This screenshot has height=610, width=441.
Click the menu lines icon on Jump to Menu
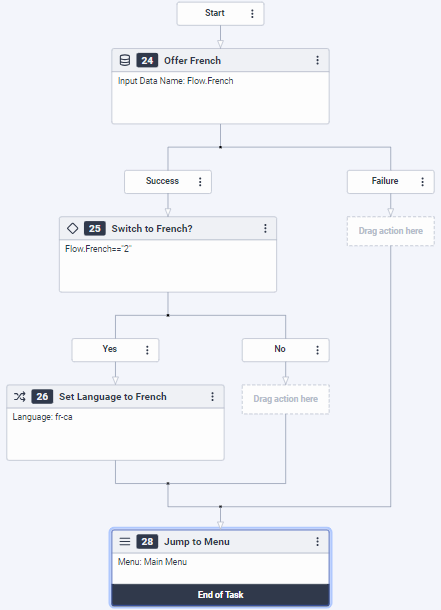(x=125, y=542)
